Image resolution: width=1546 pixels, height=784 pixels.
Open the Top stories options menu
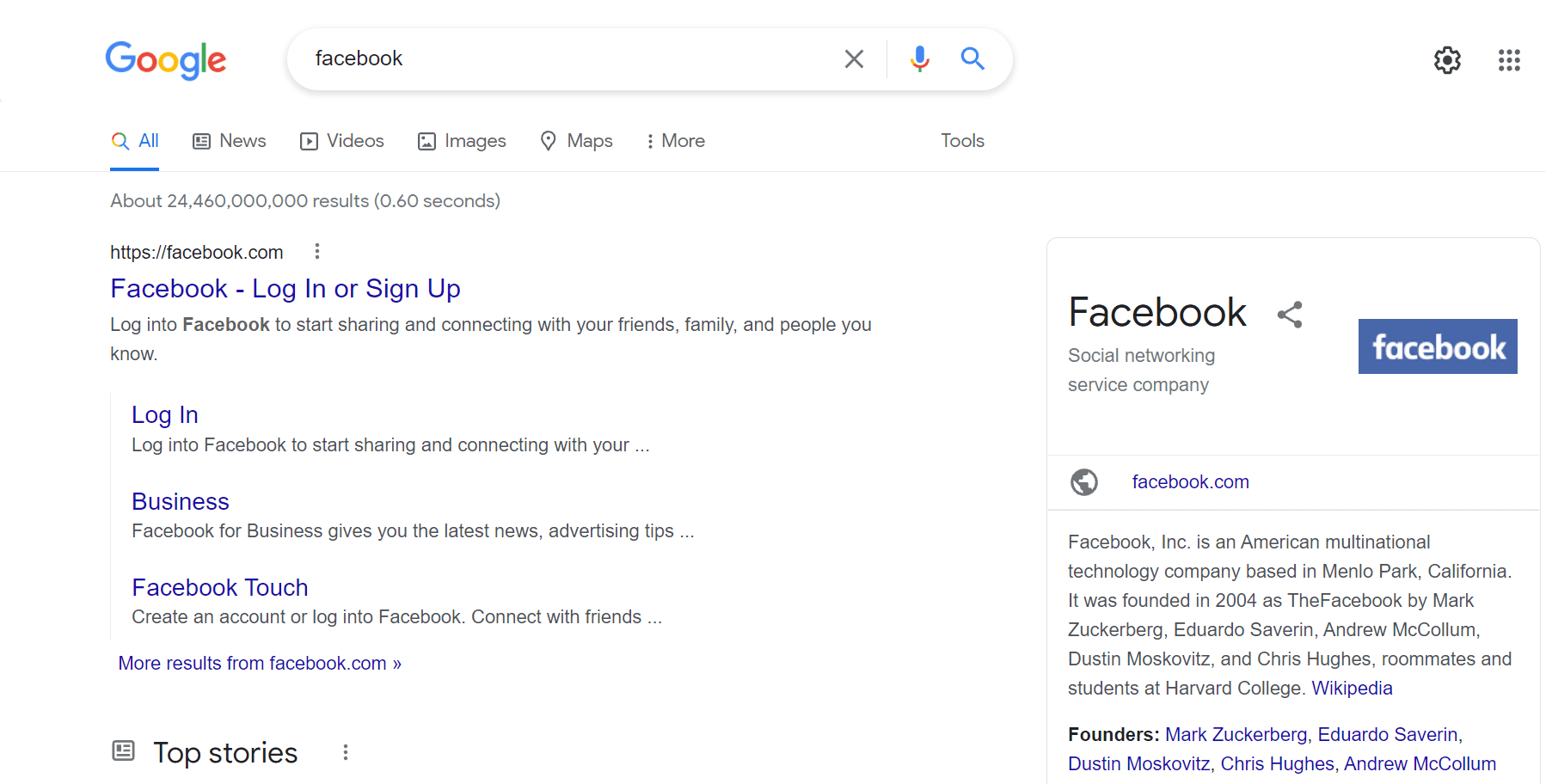pos(346,750)
